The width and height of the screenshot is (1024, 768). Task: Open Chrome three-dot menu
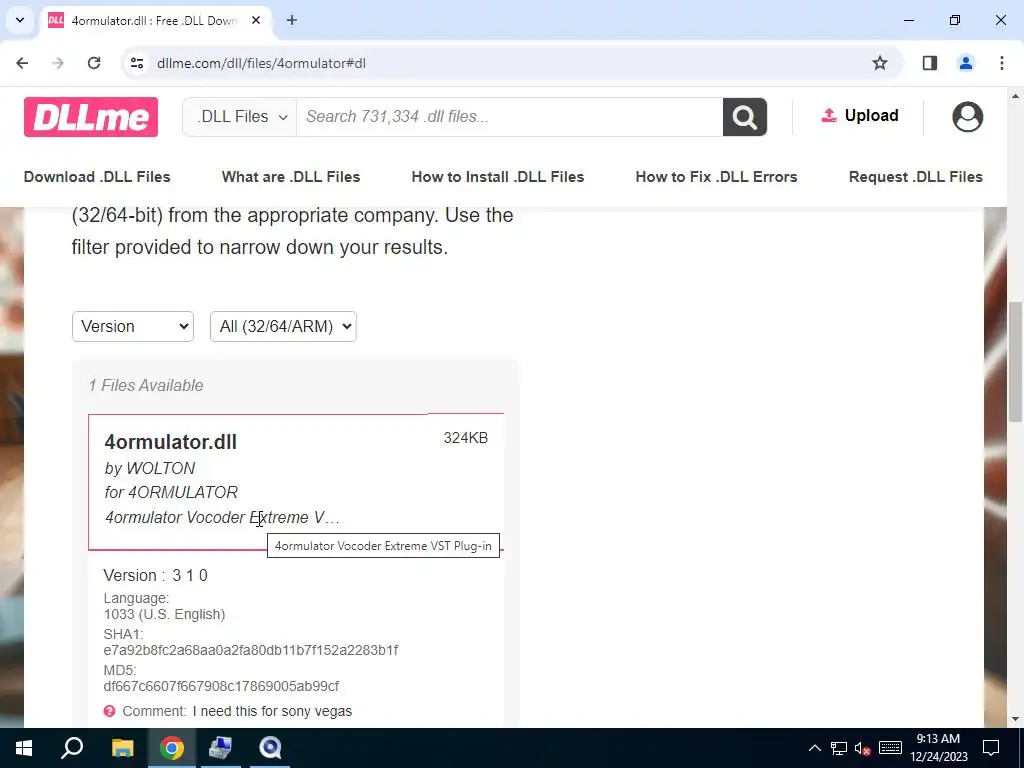(1002, 63)
